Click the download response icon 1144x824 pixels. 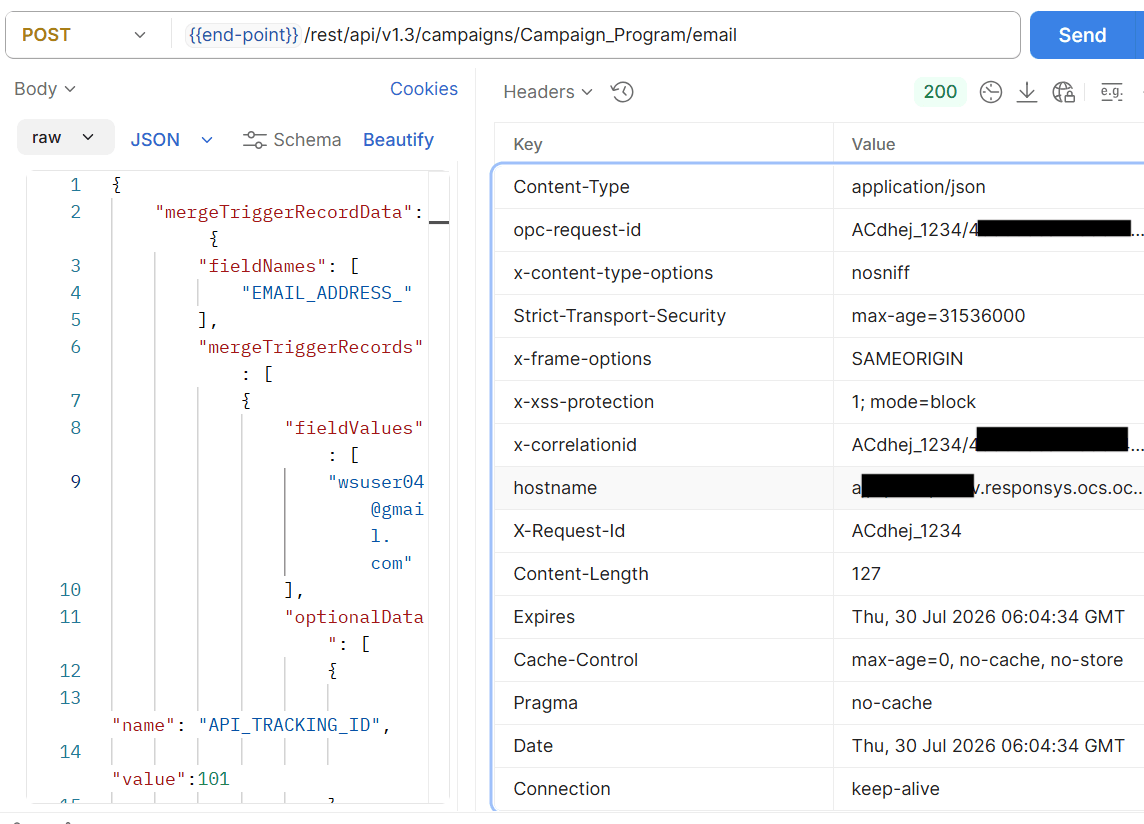[1027, 92]
